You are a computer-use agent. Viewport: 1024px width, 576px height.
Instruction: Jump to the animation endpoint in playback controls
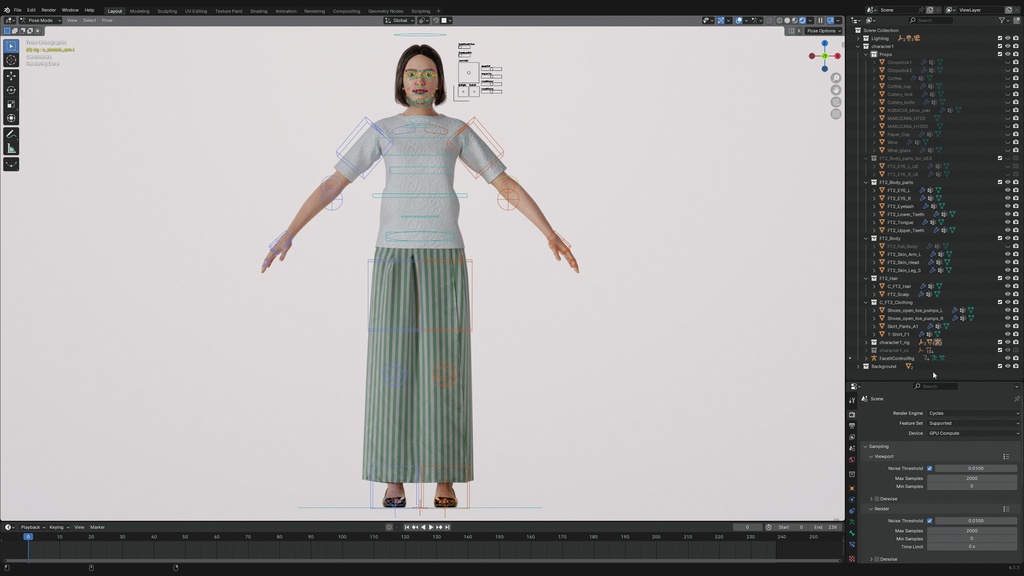coord(446,526)
